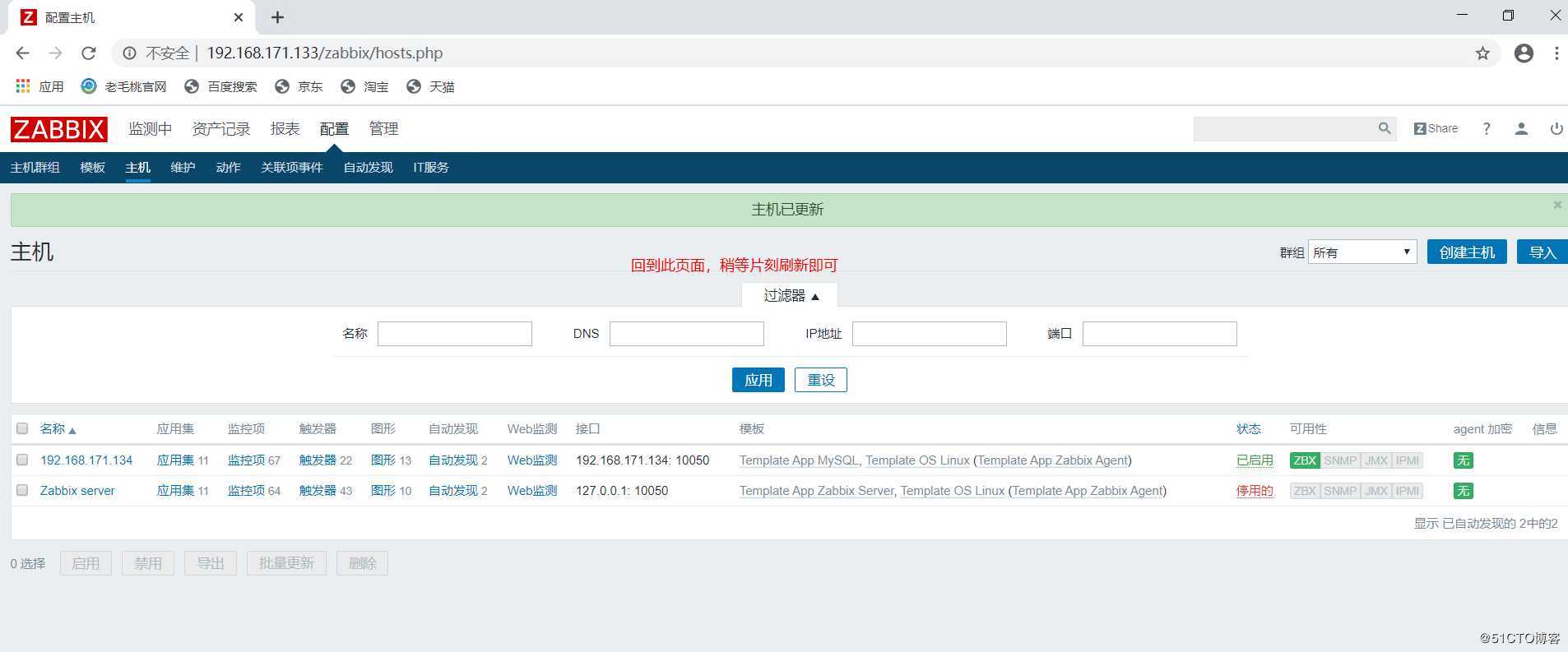Open the 淘宝 bookmark
The width and height of the screenshot is (1568, 652).
[364, 86]
